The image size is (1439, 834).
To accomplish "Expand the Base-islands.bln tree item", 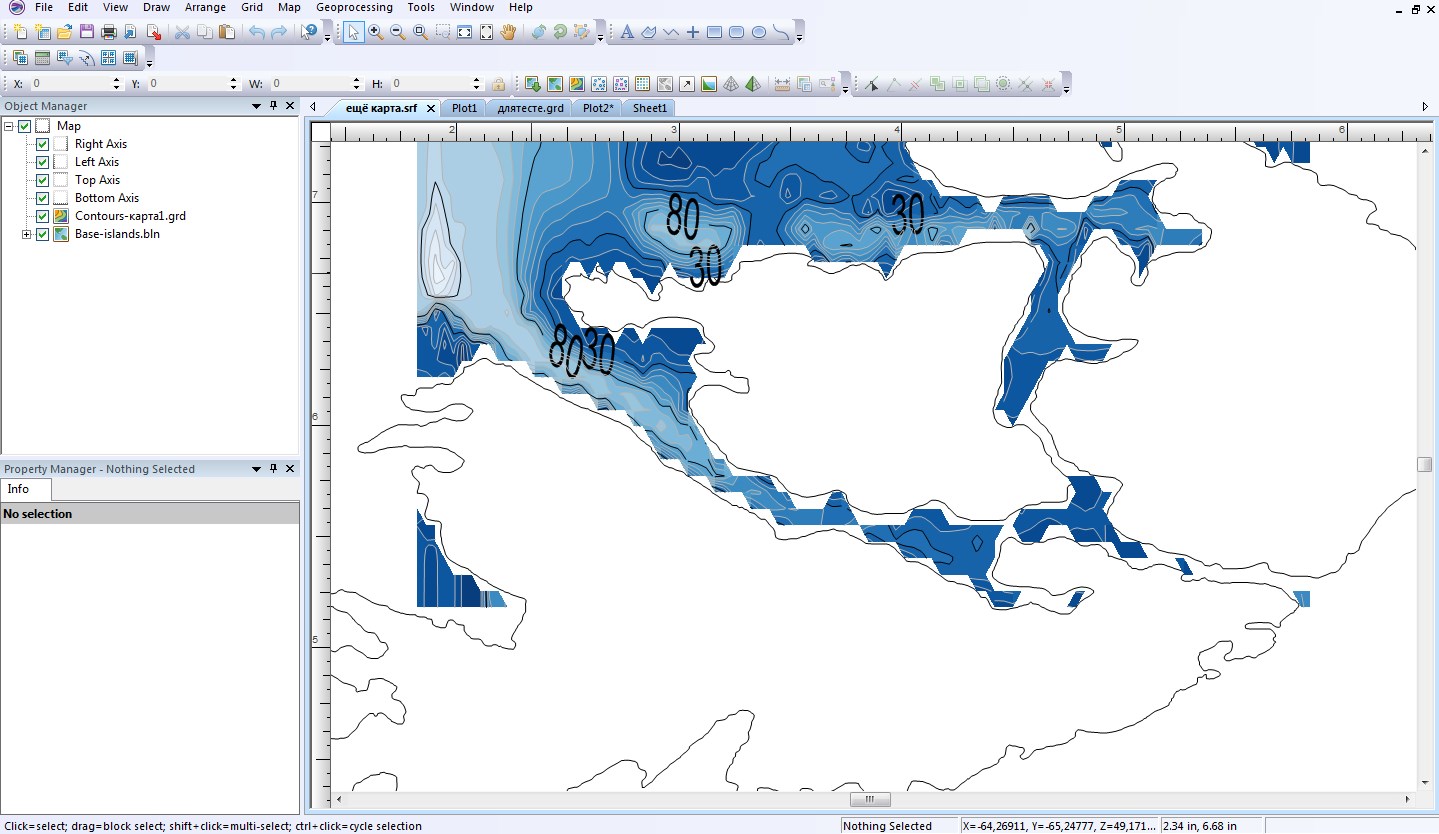I will [24, 234].
